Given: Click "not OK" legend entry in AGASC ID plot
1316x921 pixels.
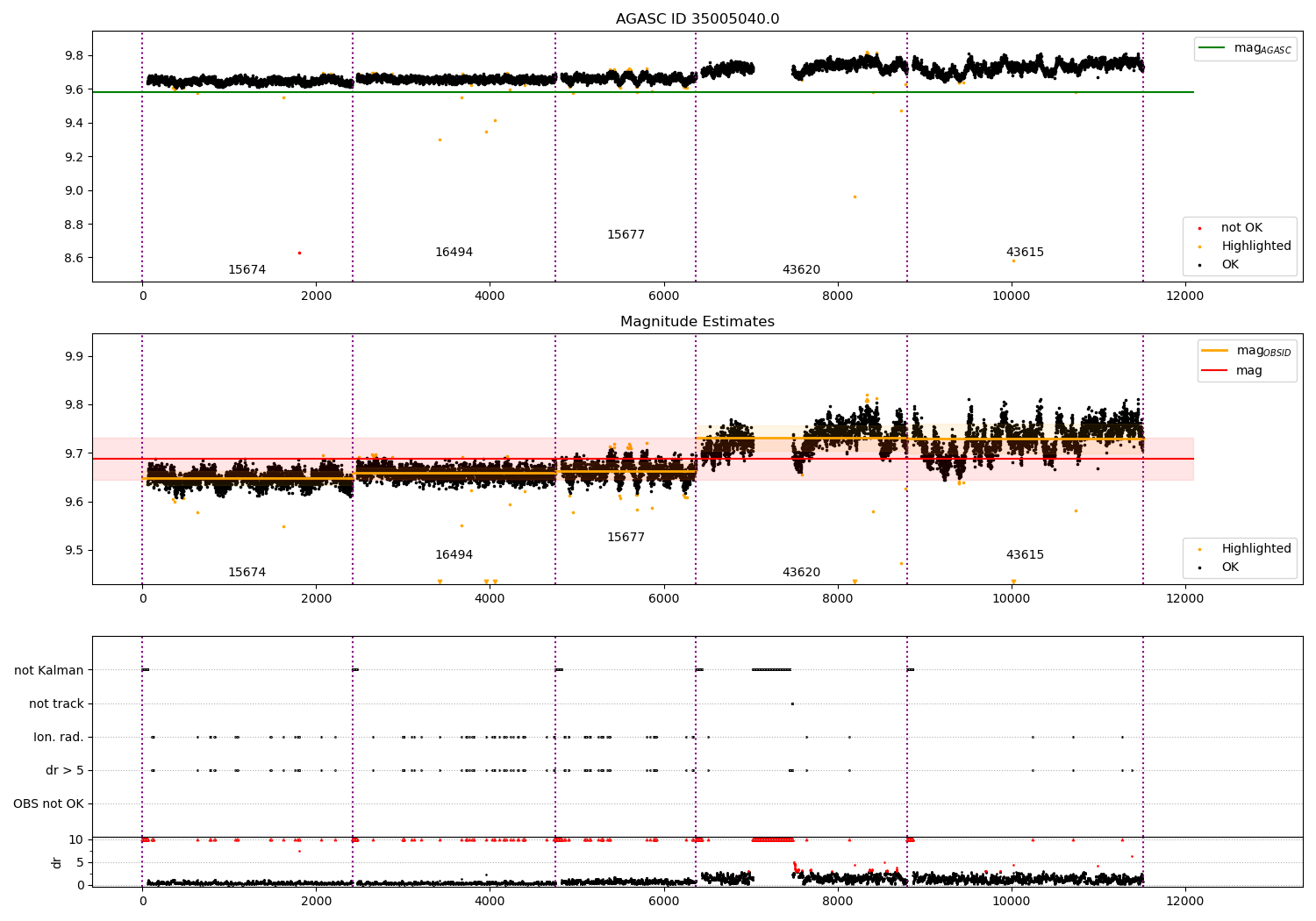Looking at the screenshot, I should point(1241,228).
